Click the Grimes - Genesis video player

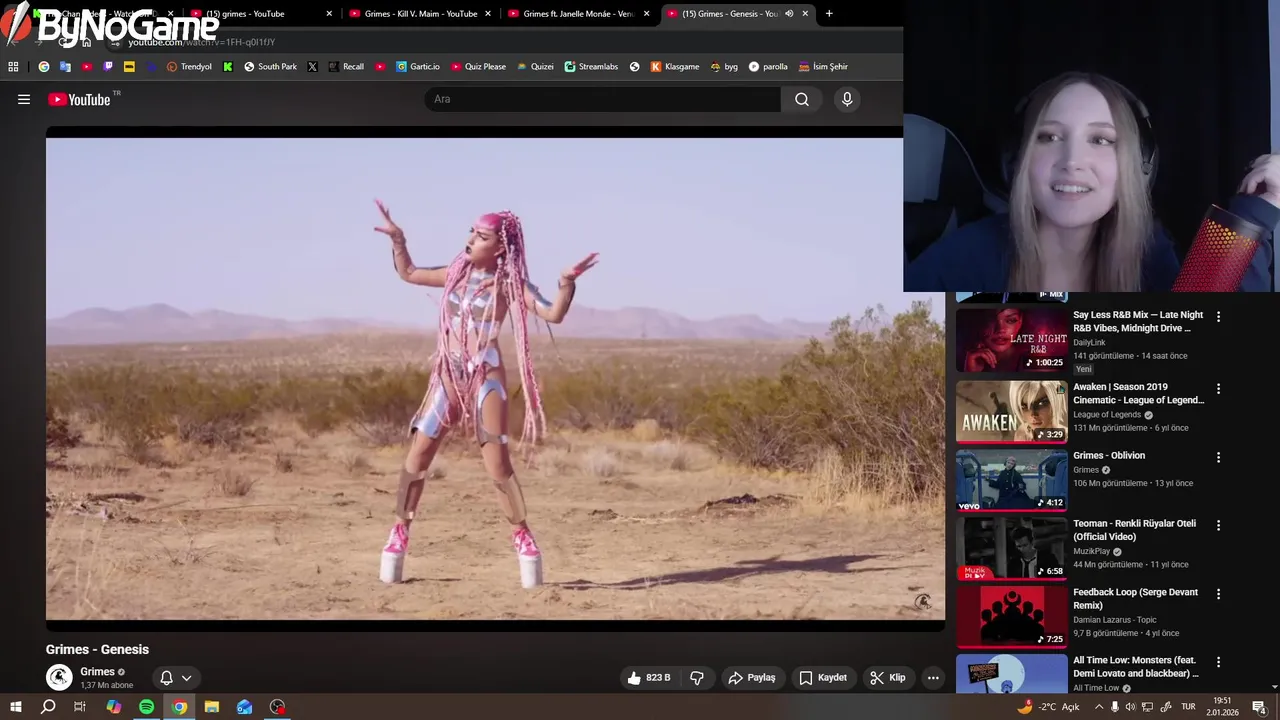(495, 379)
